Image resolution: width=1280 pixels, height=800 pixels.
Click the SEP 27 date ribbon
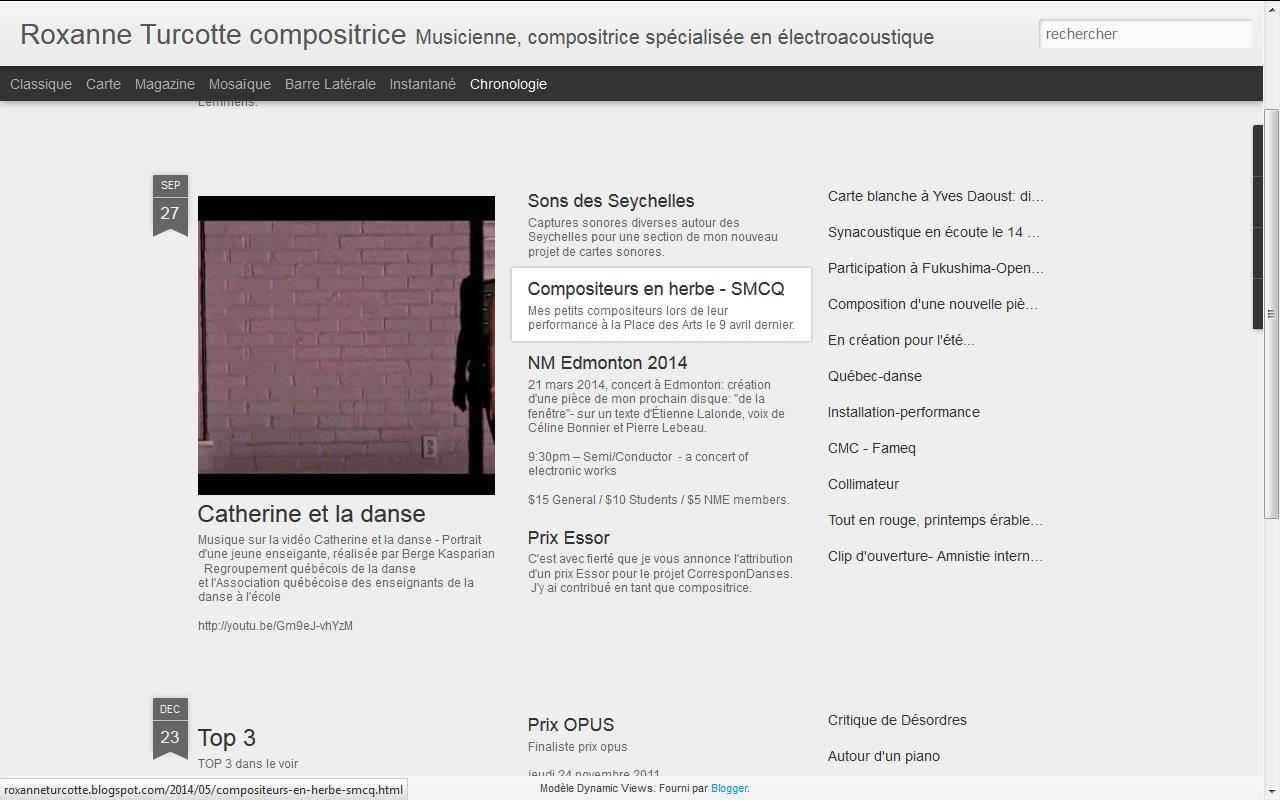pyautogui.click(x=170, y=205)
